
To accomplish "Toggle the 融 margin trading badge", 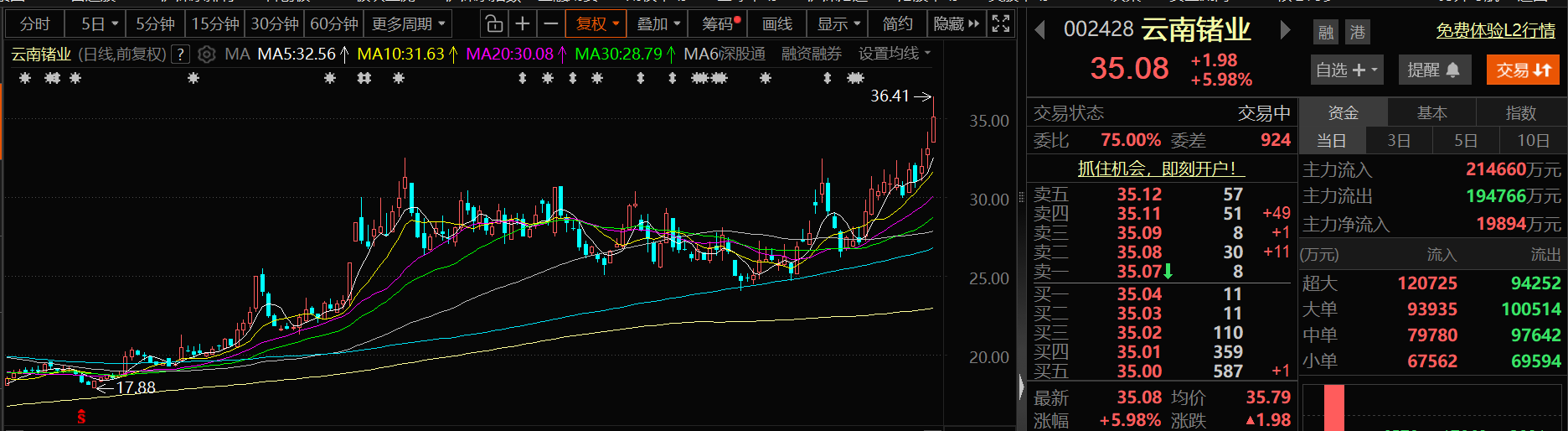I will pos(1326,33).
